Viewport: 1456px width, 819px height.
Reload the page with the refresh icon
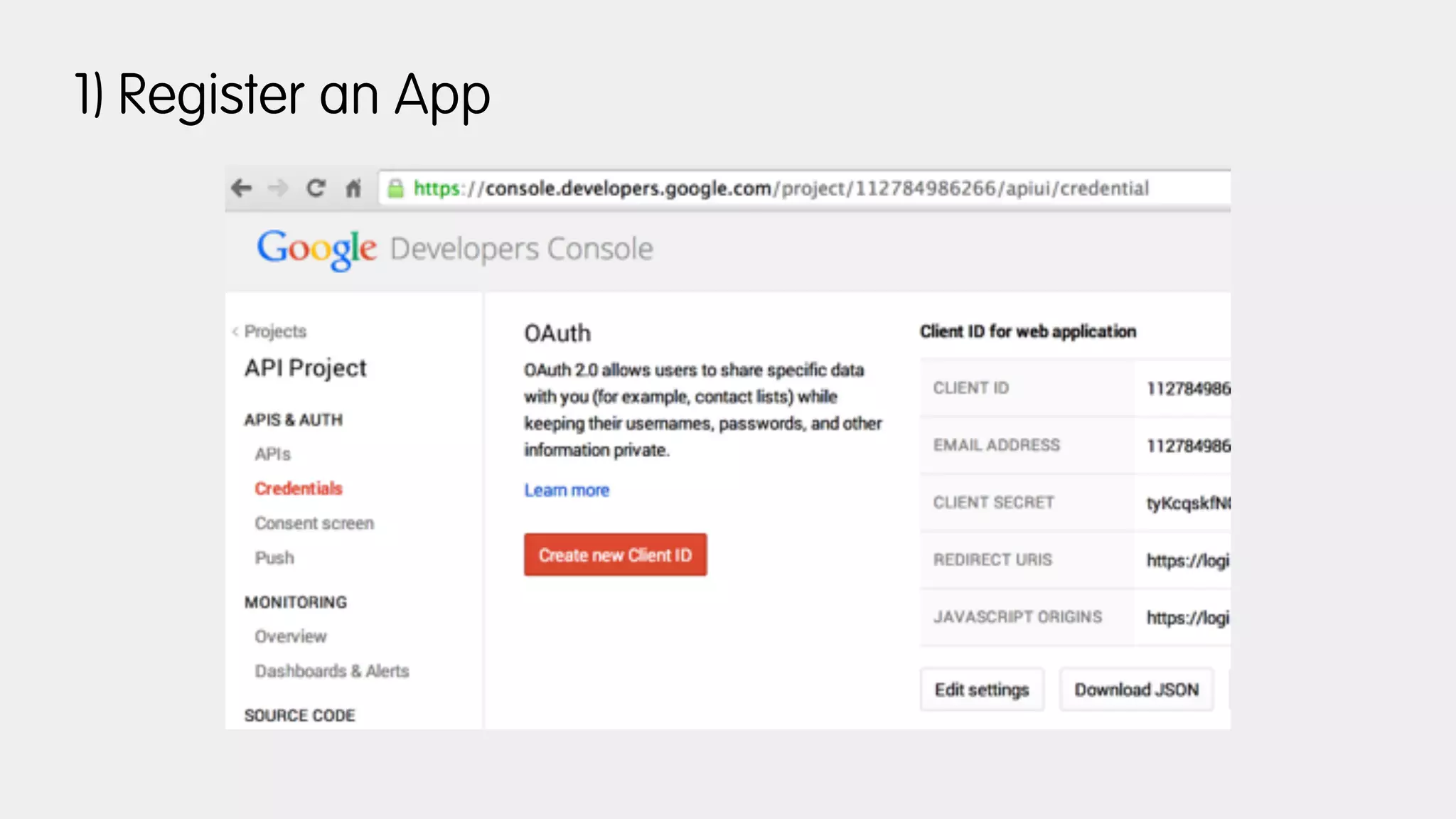point(316,188)
